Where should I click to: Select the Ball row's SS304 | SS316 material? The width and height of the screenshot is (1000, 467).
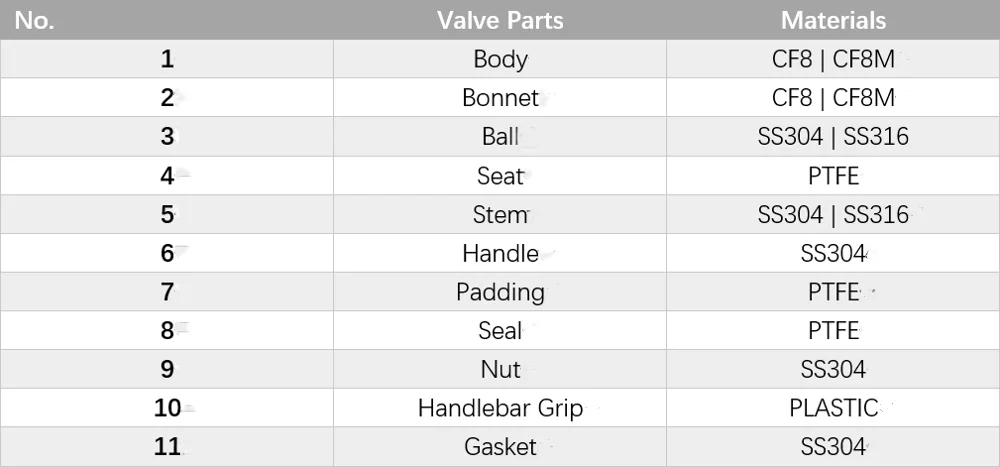tap(833, 137)
